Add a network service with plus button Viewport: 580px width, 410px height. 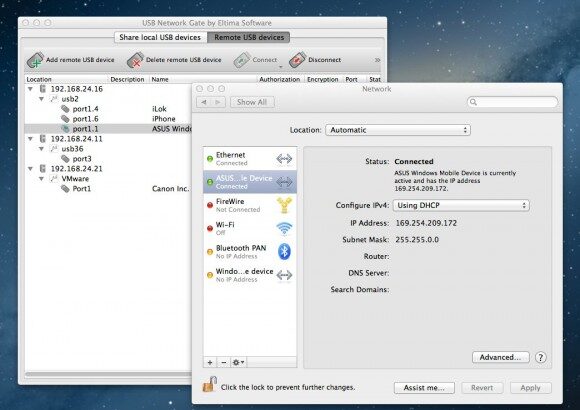click(210, 362)
